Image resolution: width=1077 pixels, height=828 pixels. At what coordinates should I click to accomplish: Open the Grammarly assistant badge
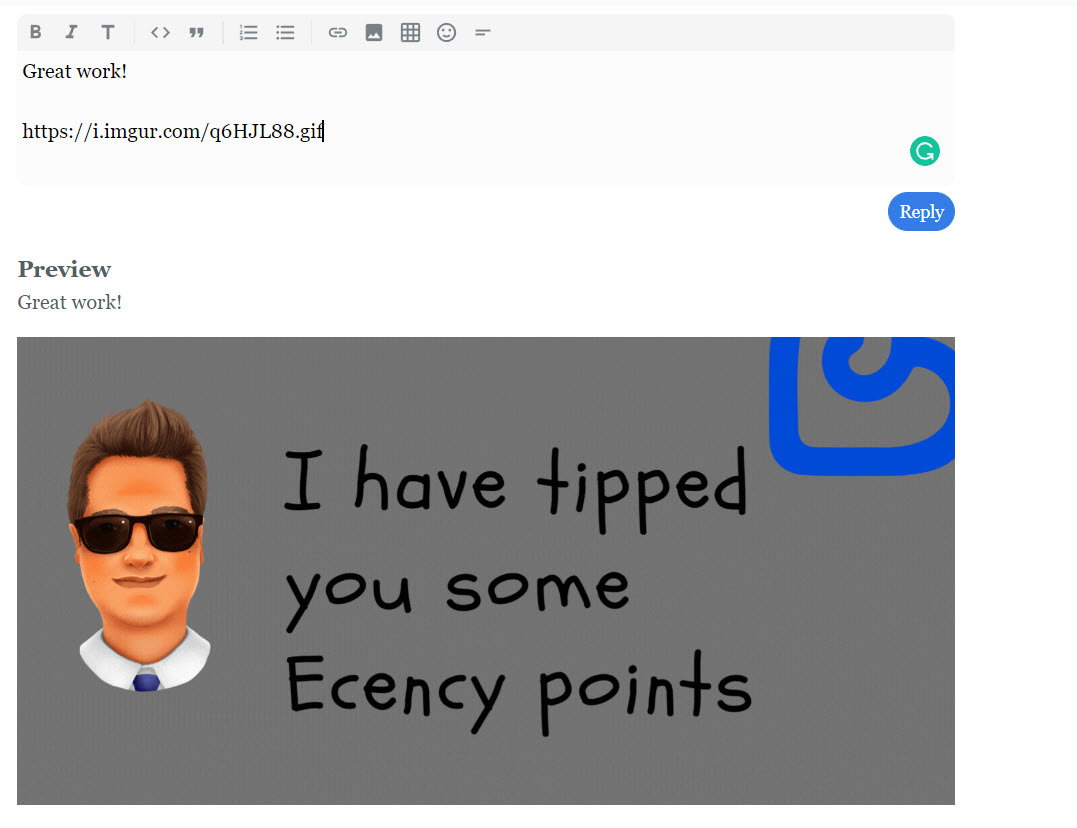925,151
